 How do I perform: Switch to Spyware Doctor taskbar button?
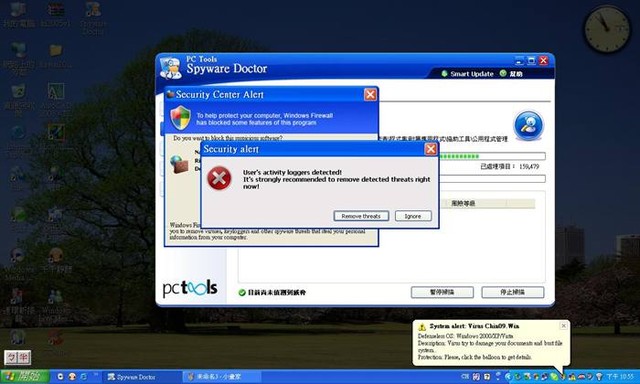click(141, 377)
